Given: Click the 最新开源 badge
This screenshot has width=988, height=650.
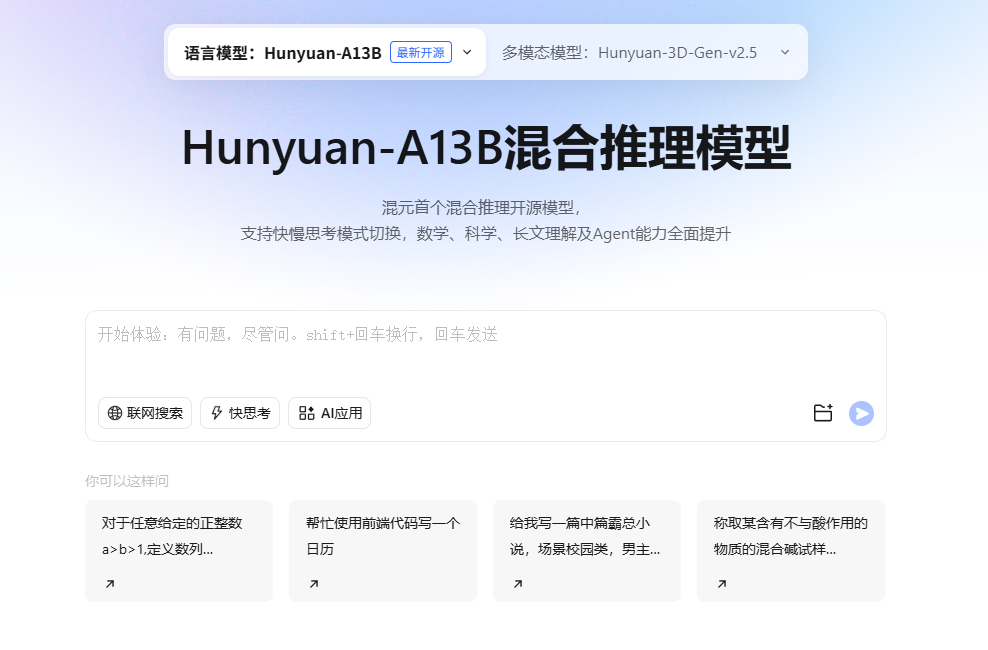Looking at the screenshot, I should [x=421, y=52].
